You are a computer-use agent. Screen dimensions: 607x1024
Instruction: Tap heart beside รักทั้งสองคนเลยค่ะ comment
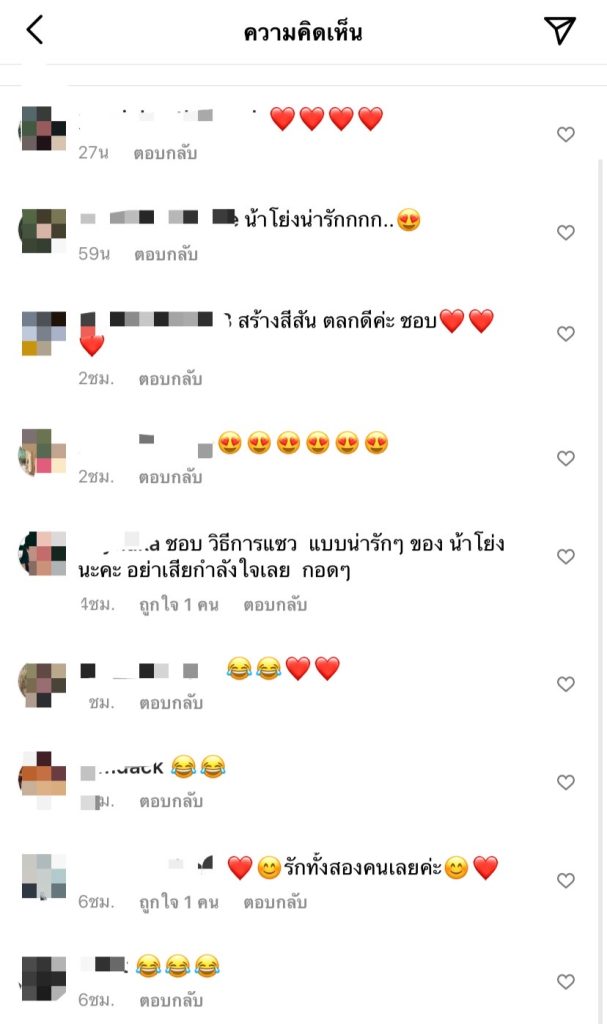pos(566,880)
